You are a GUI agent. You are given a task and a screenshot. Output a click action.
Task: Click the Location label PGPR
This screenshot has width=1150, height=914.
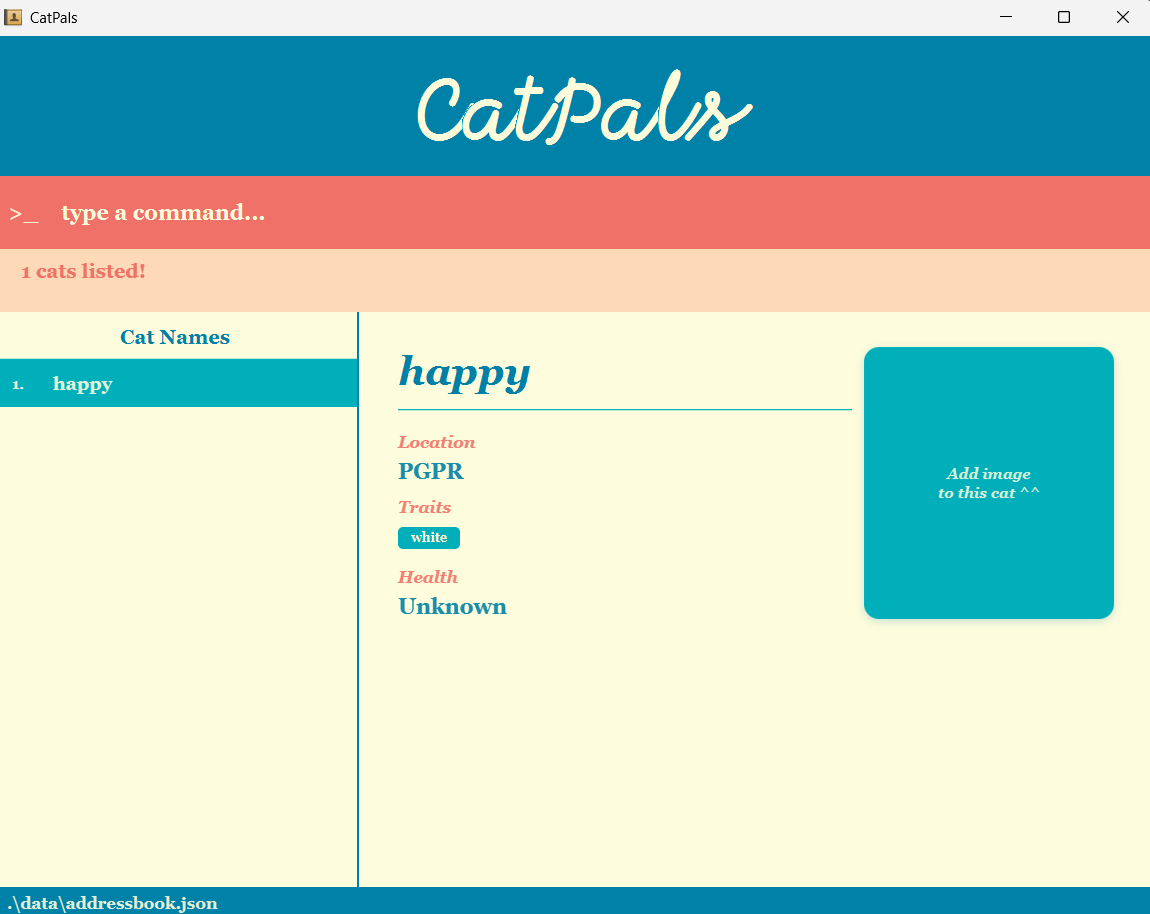(431, 470)
